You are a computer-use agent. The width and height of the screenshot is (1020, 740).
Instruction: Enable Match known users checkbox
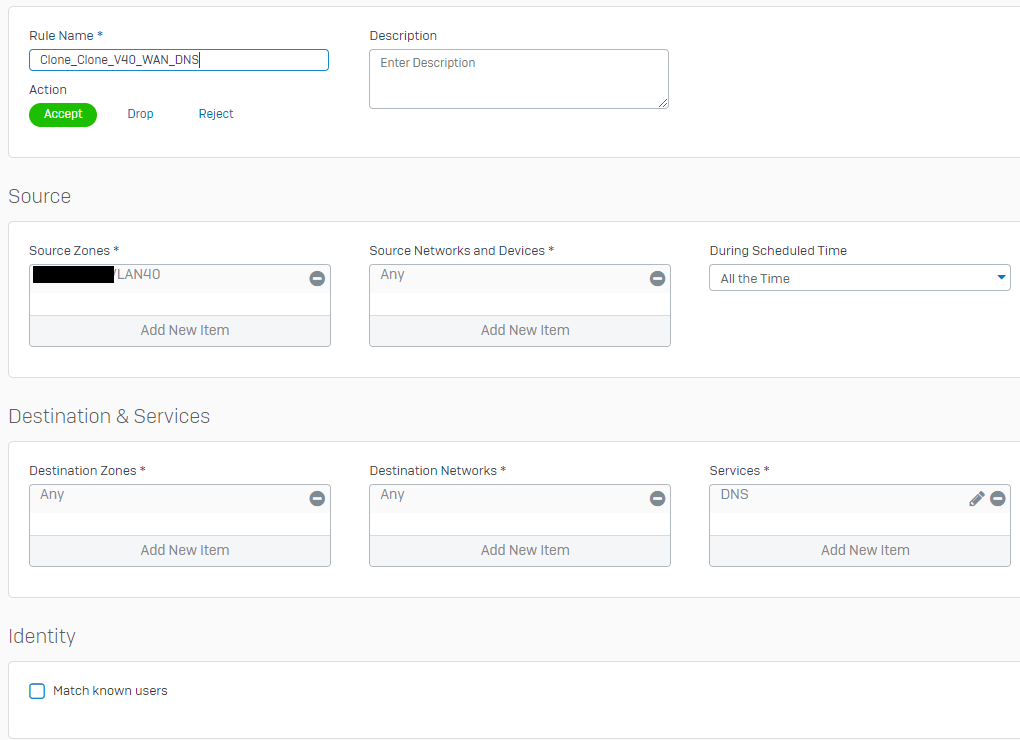[x=37, y=691]
